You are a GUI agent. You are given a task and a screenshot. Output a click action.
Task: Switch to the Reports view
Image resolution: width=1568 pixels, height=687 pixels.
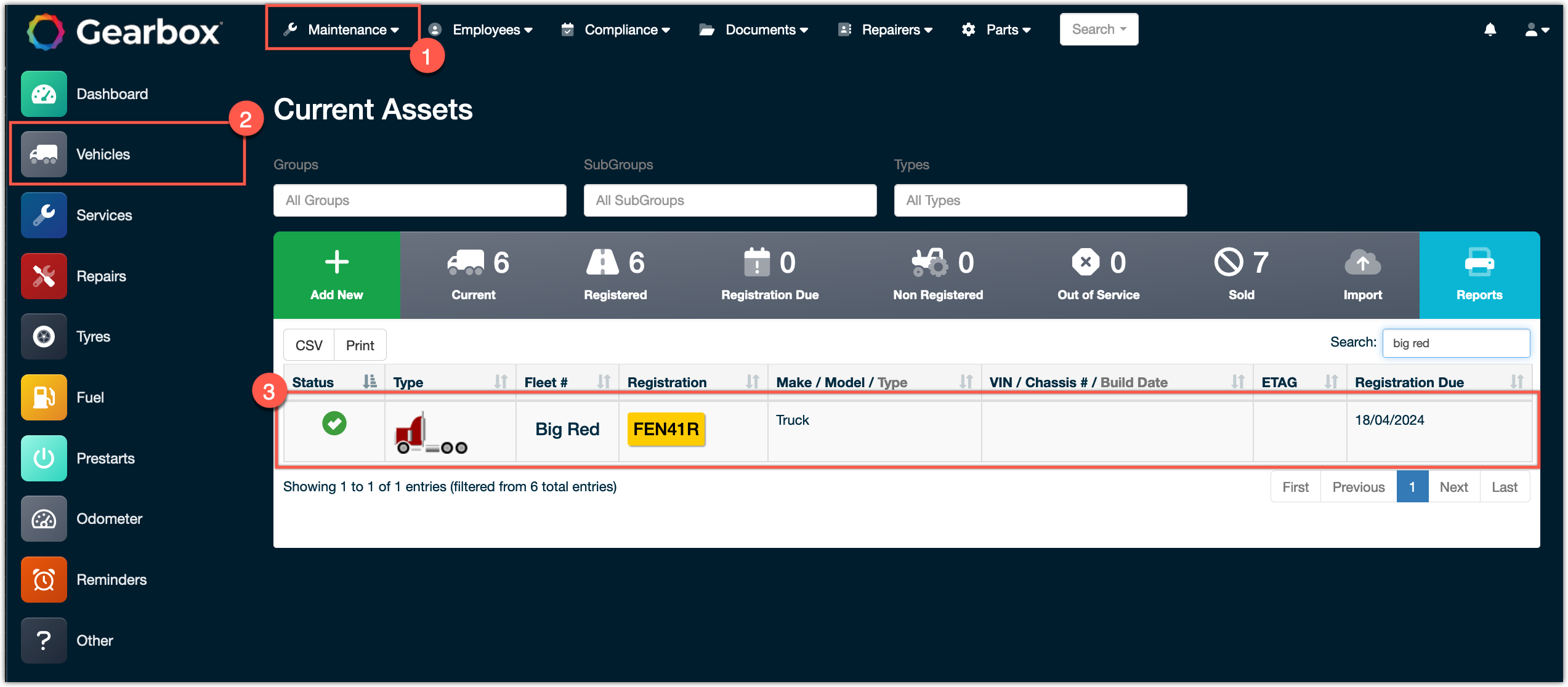click(x=1478, y=275)
